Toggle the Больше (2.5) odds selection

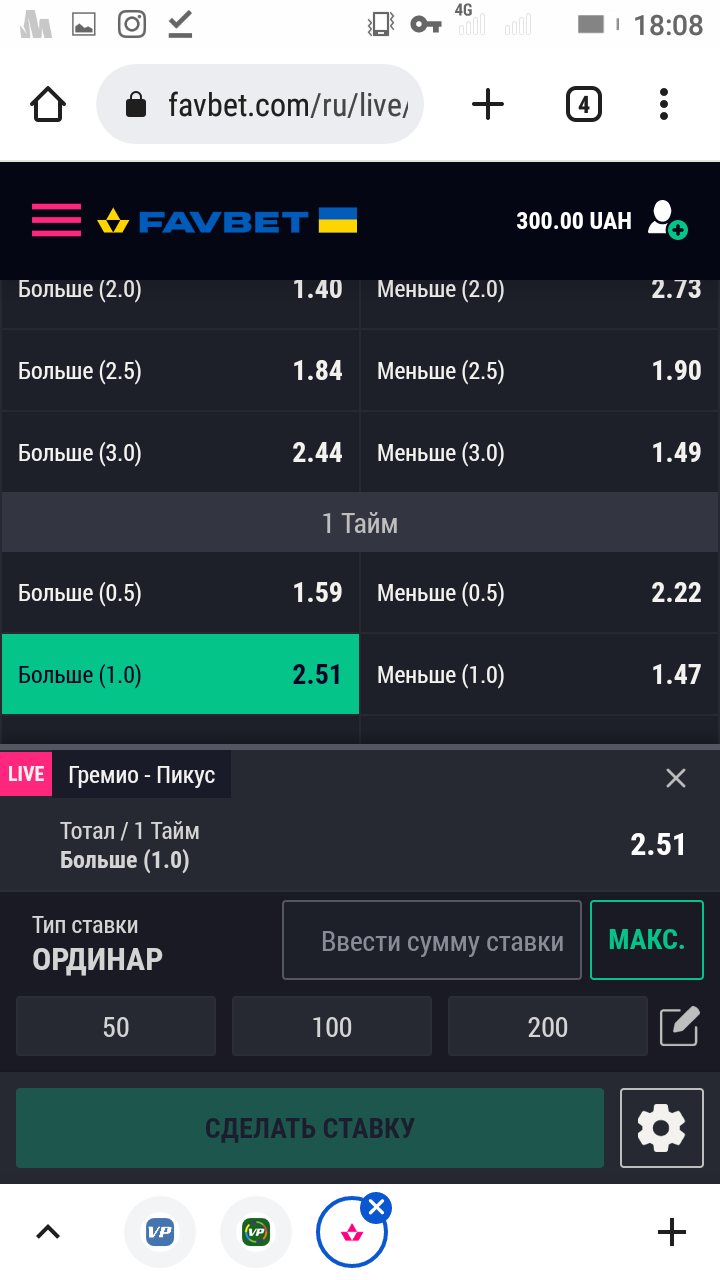(x=180, y=370)
